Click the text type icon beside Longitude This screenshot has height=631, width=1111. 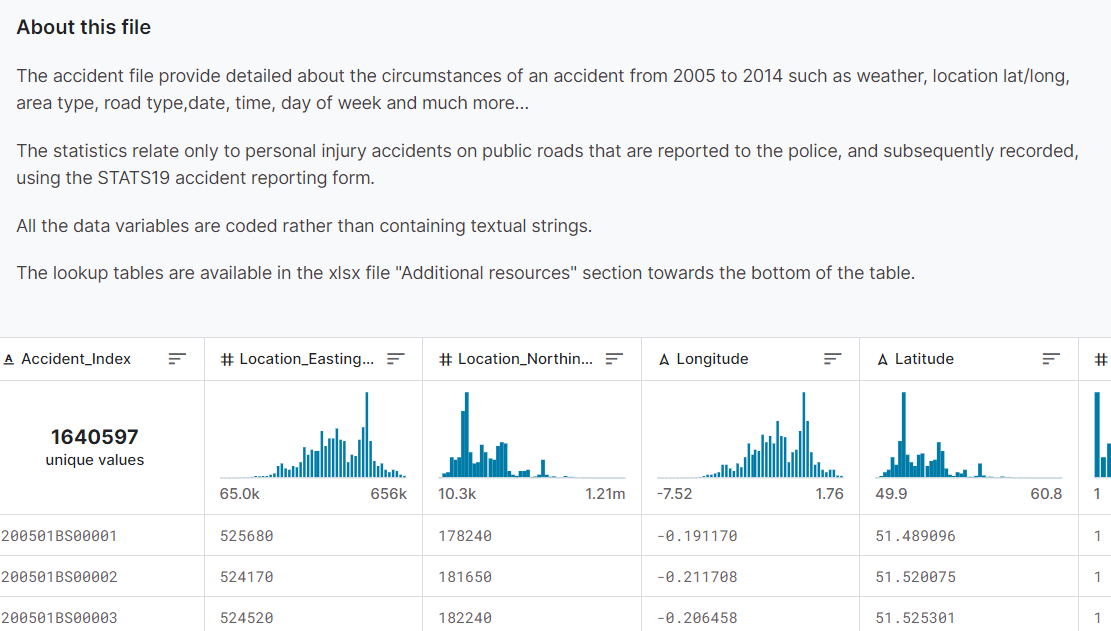[664, 359]
